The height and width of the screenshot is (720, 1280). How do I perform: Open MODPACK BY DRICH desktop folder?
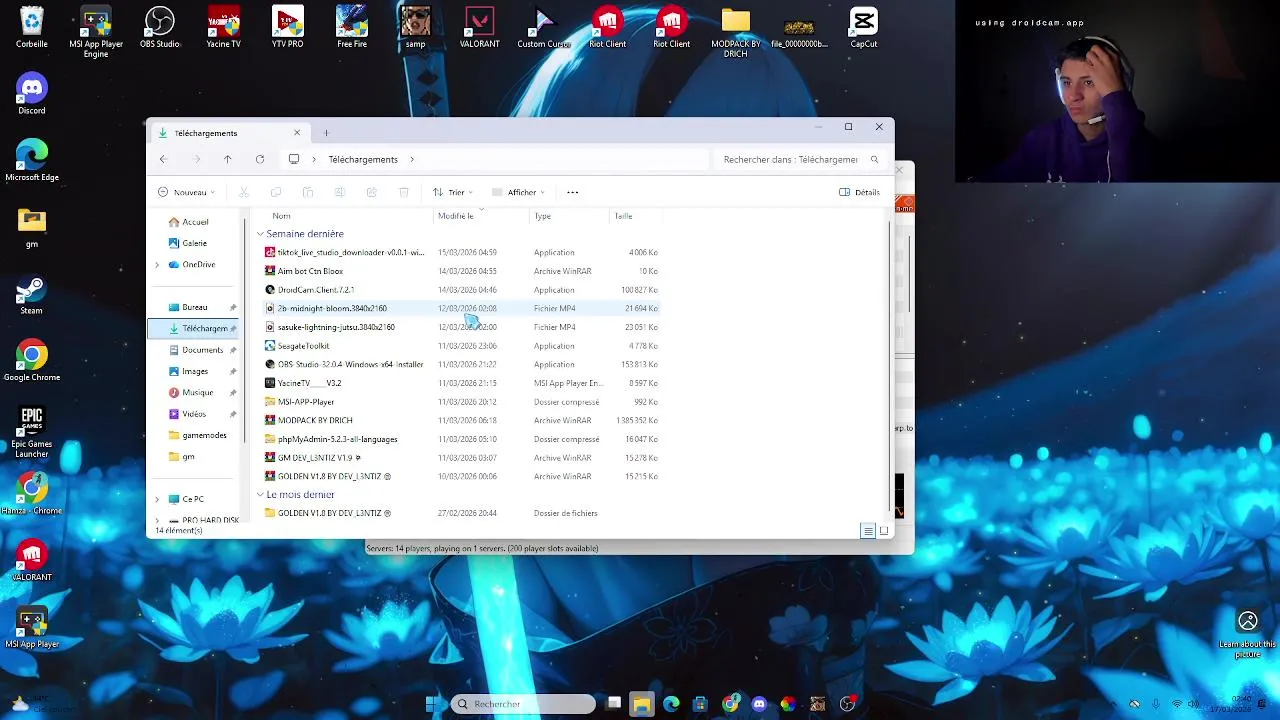tap(736, 33)
